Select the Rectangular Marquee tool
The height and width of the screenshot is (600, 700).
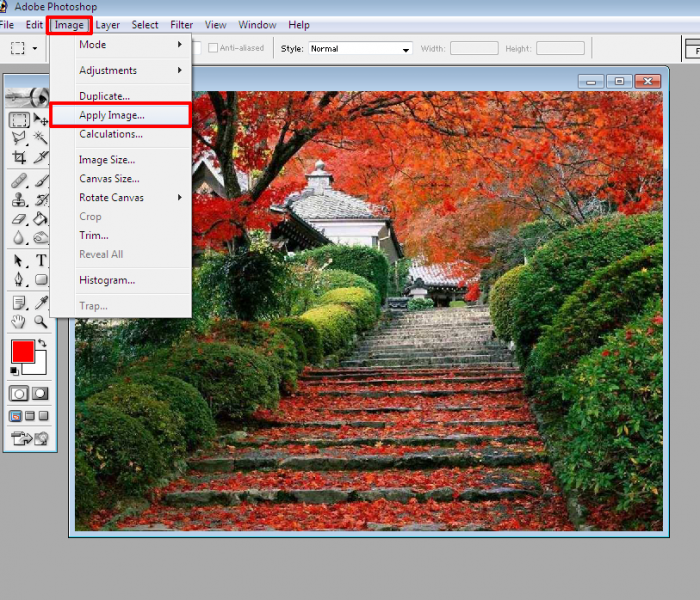(x=19, y=119)
